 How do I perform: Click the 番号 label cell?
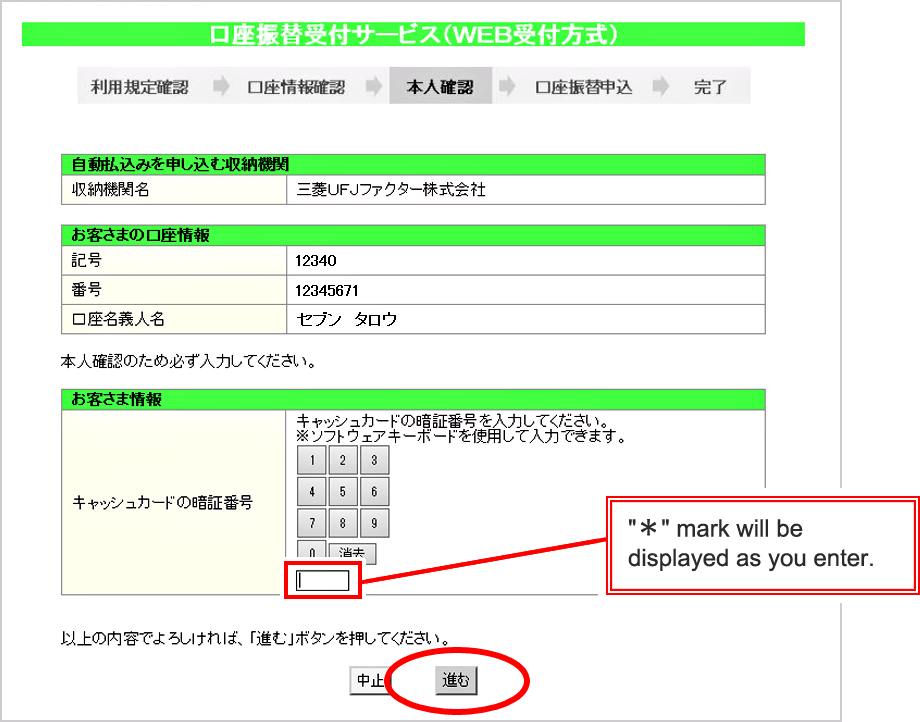tap(174, 290)
